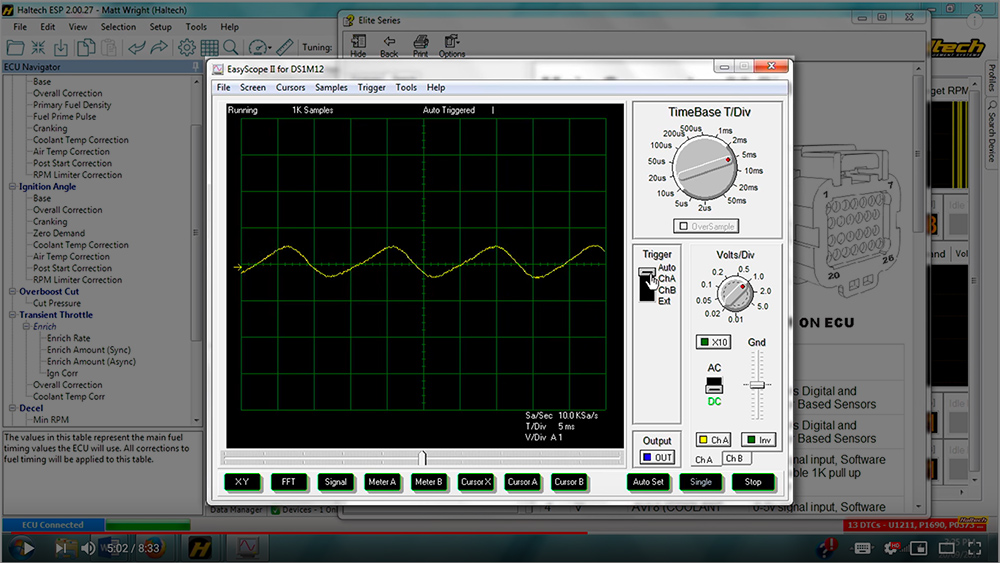
Task: Click Back in the Elite Series help window
Action: 389,46
